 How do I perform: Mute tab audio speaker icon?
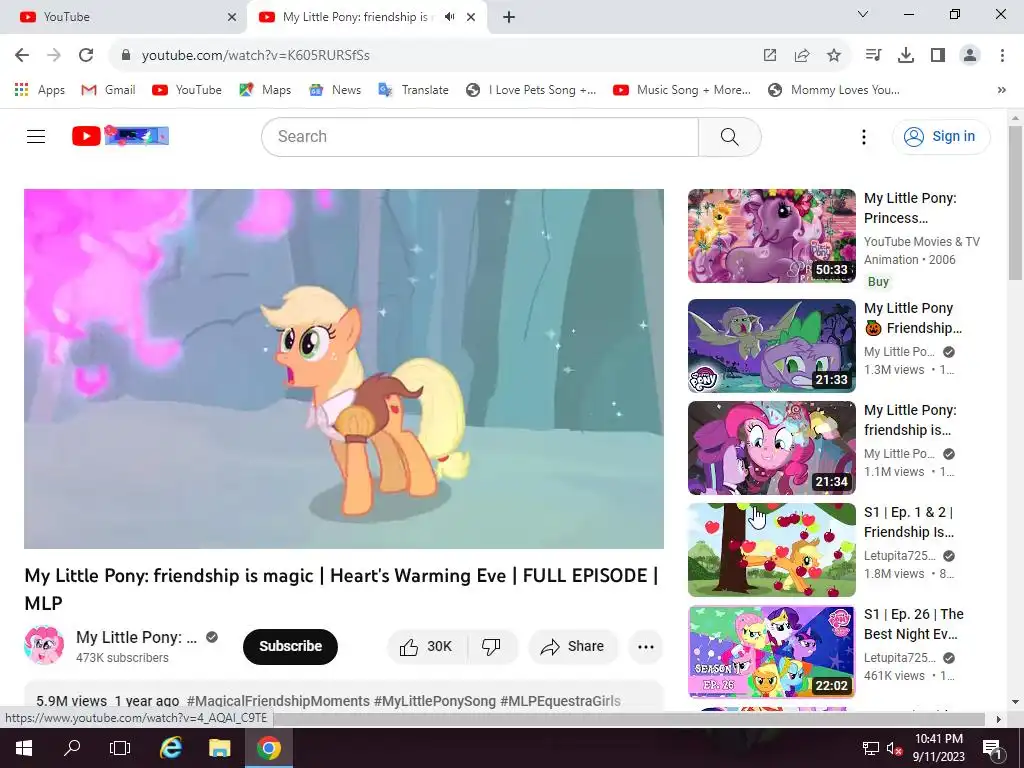(x=449, y=17)
